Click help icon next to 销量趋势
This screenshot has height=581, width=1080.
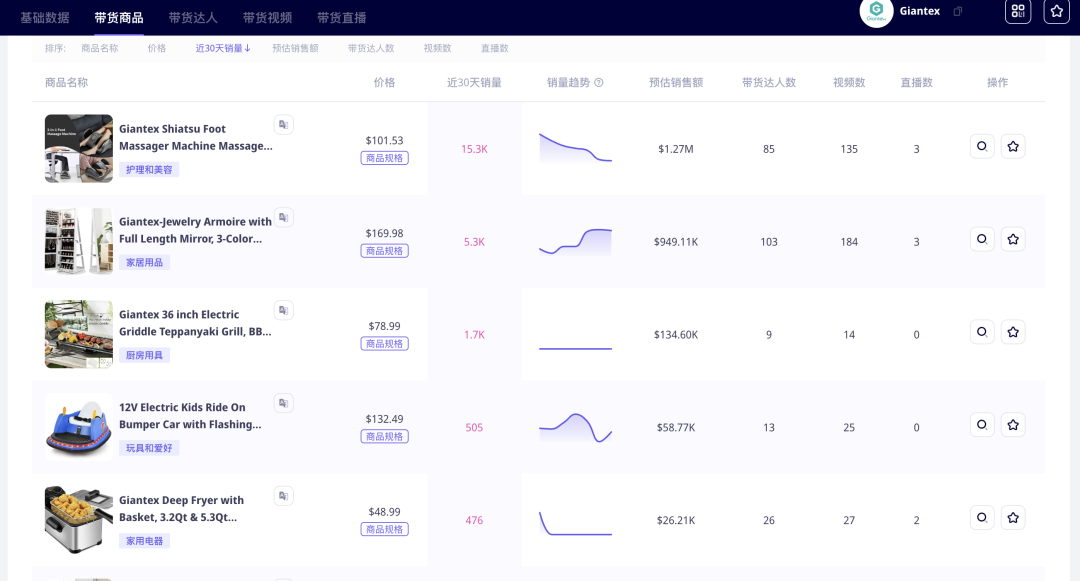pos(599,83)
